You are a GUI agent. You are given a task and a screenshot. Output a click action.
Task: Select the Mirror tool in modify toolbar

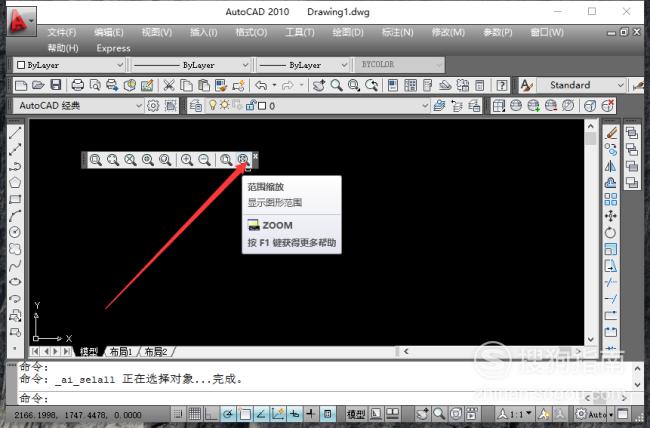click(611, 166)
